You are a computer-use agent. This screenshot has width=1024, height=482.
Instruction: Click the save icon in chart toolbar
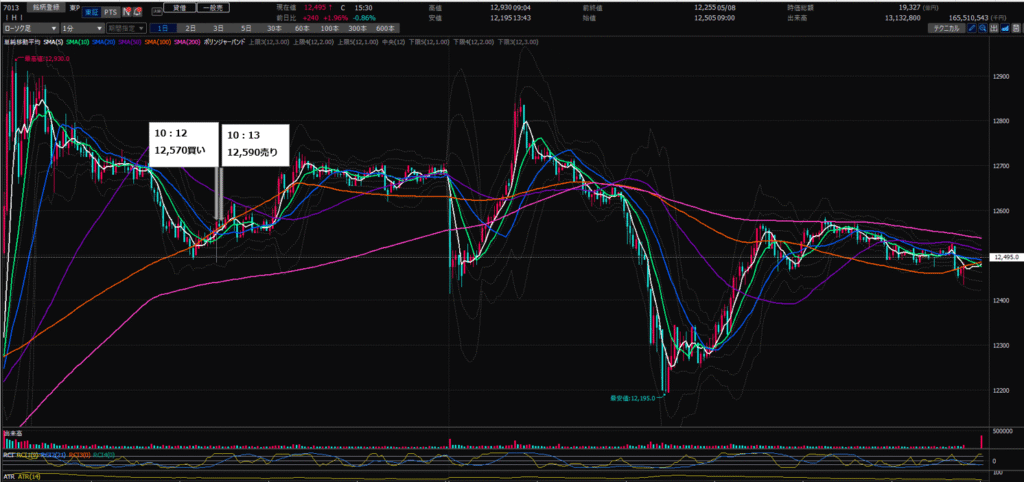tap(1016, 29)
